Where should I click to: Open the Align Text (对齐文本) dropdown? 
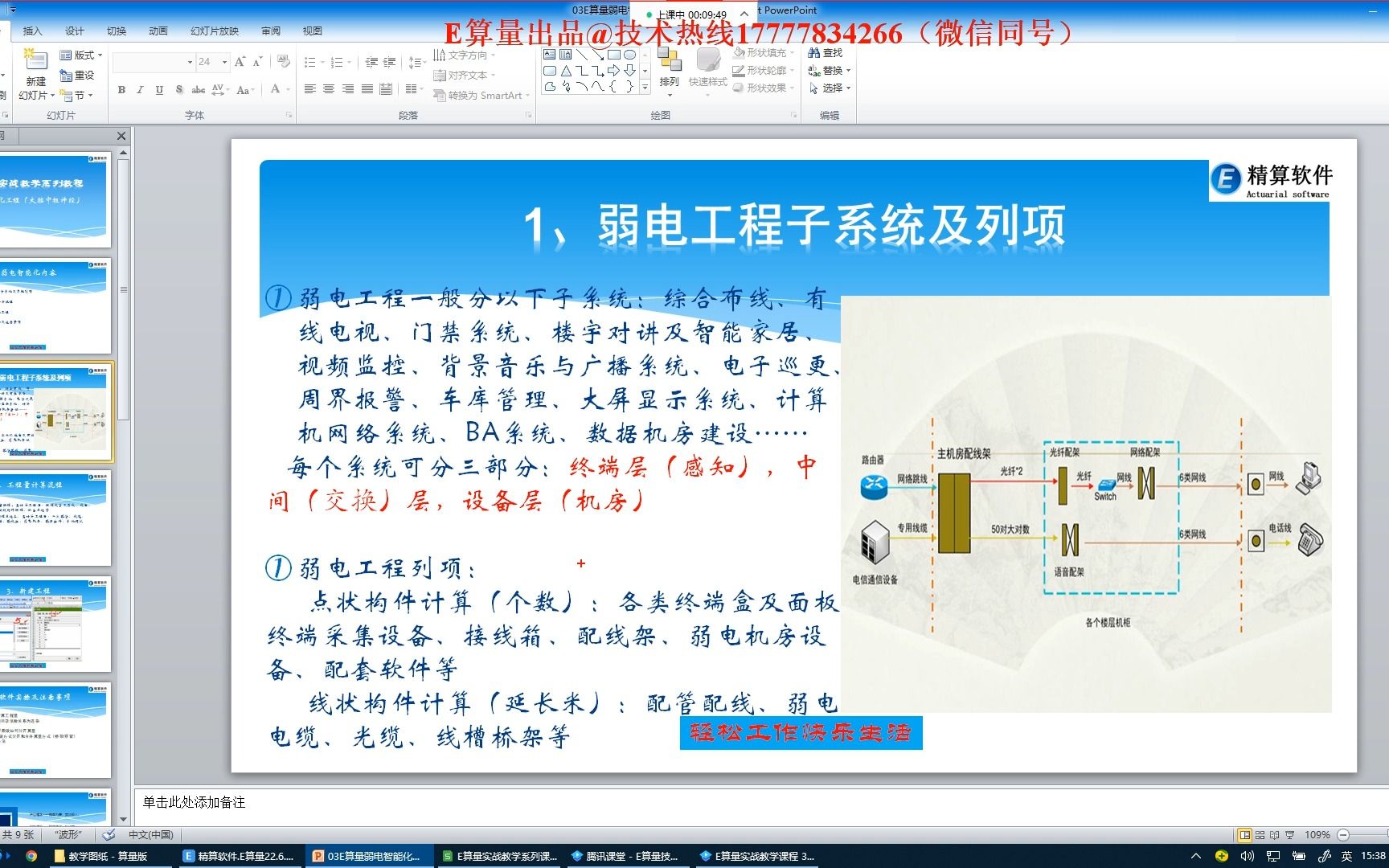point(464,75)
